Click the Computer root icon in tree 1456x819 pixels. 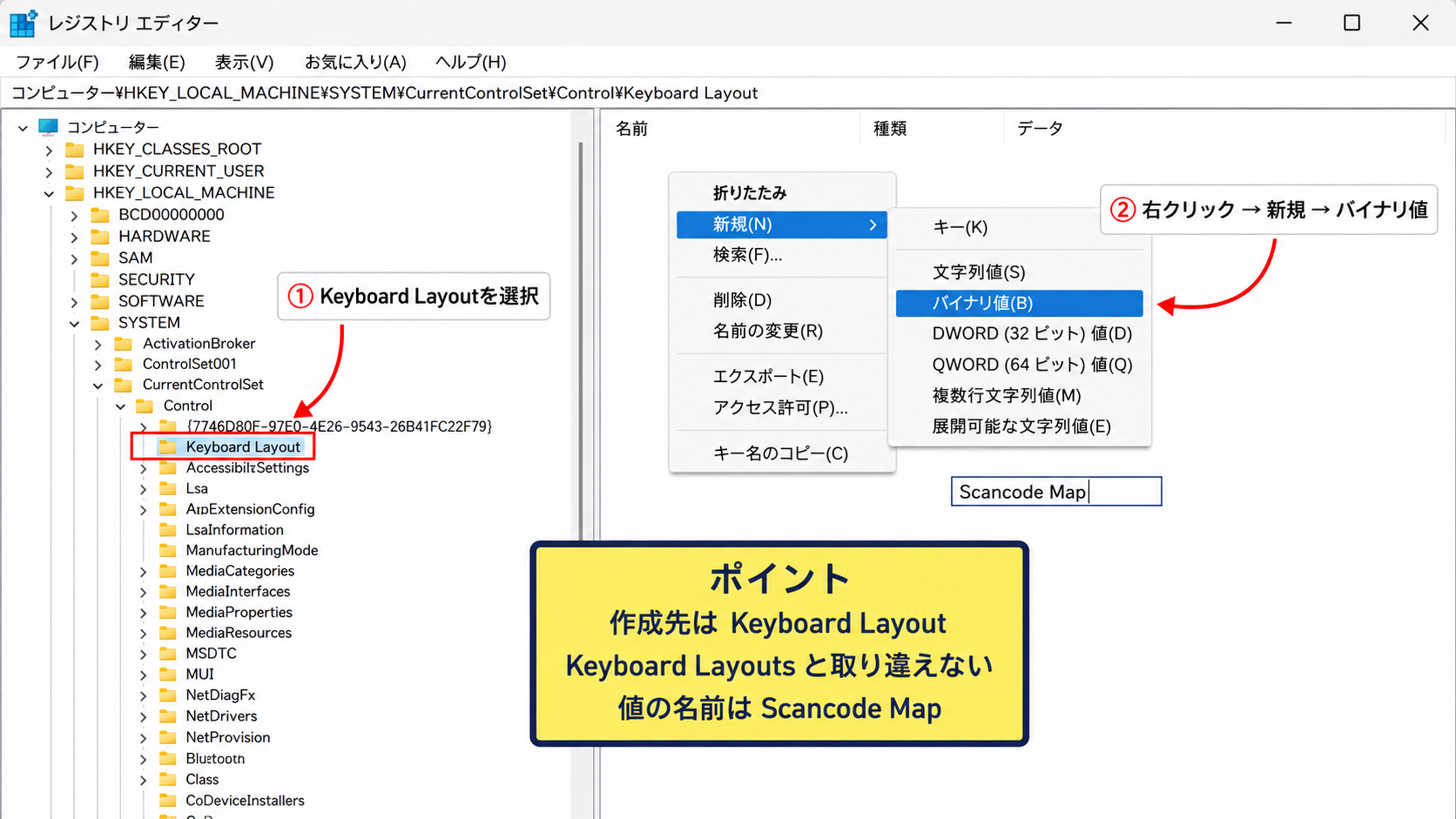coord(49,127)
